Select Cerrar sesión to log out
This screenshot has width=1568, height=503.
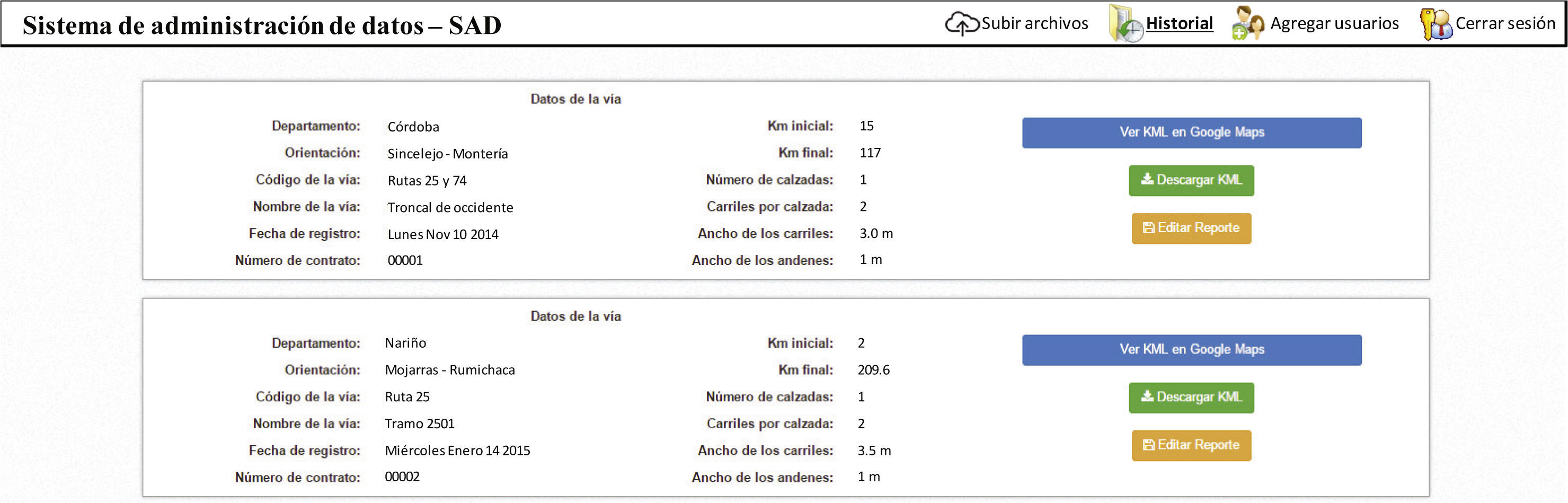[1505, 23]
